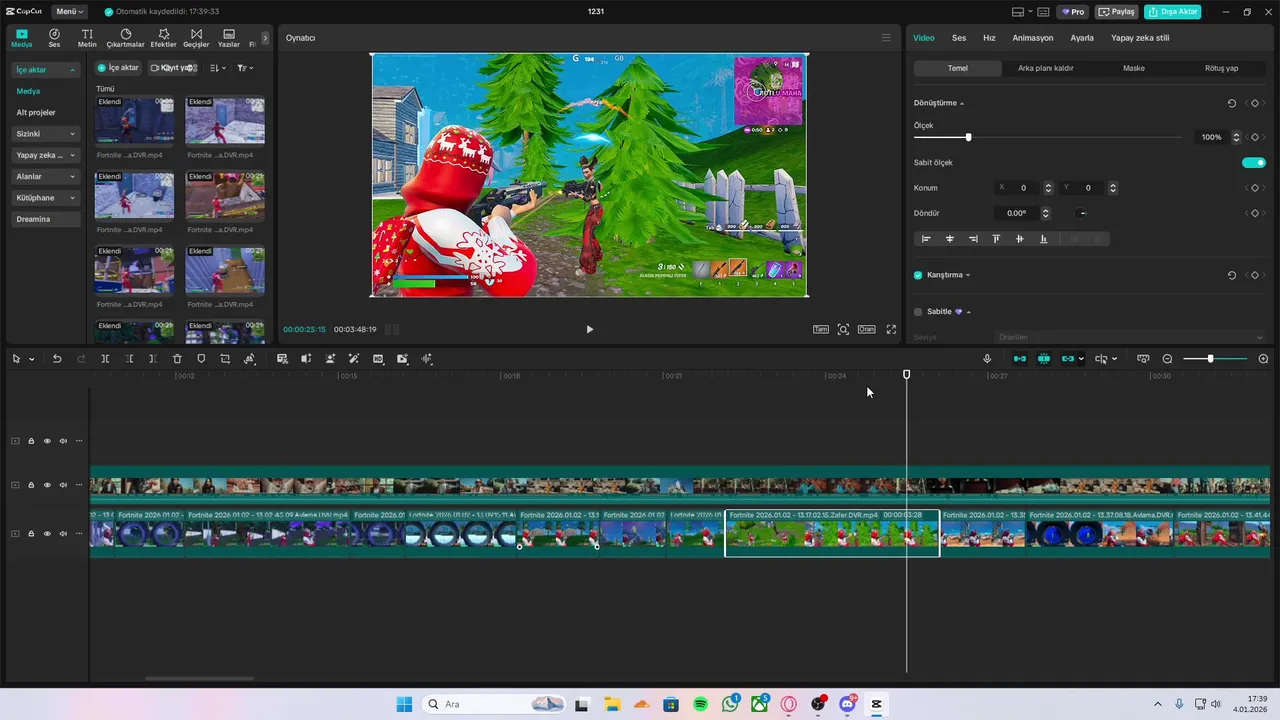
Task: Start voice recording with microphone icon
Action: pyautogui.click(x=987, y=359)
